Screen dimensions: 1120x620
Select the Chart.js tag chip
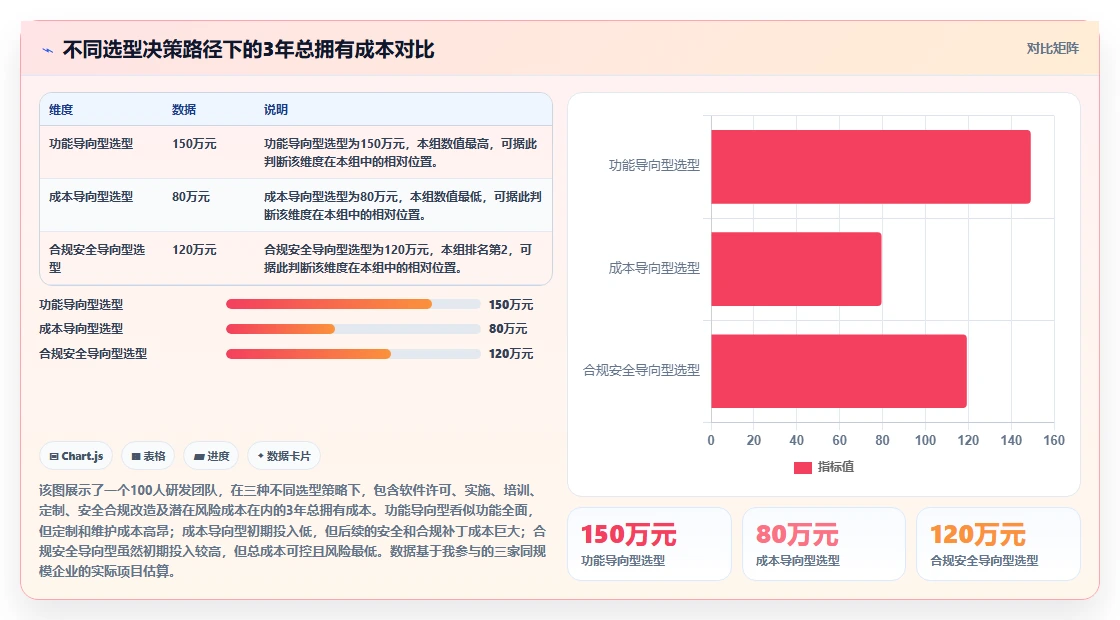pyautogui.click(x=76, y=456)
